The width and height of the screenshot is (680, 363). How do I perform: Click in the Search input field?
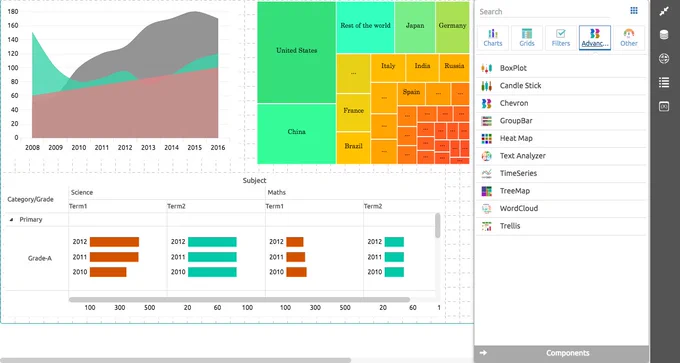point(544,12)
